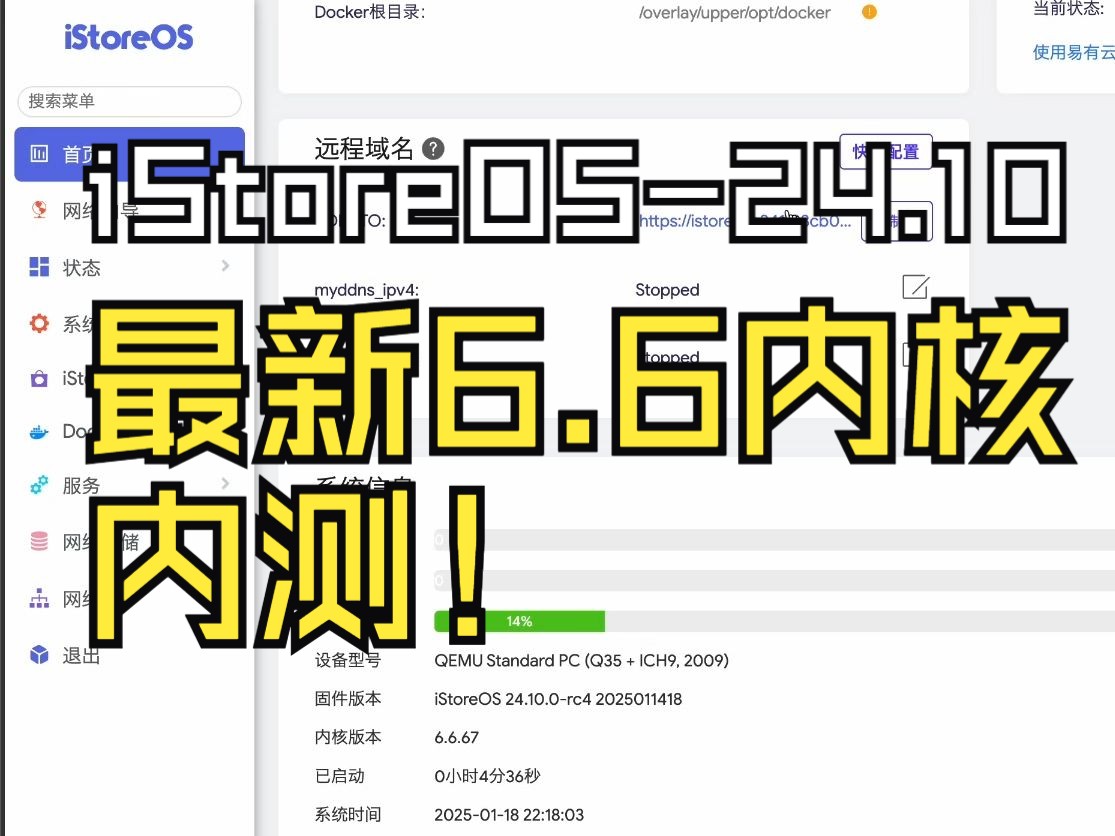The width and height of the screenshot is (1115, 836).
Task: Open iStore from the sidebar
Action: [40, 379]
